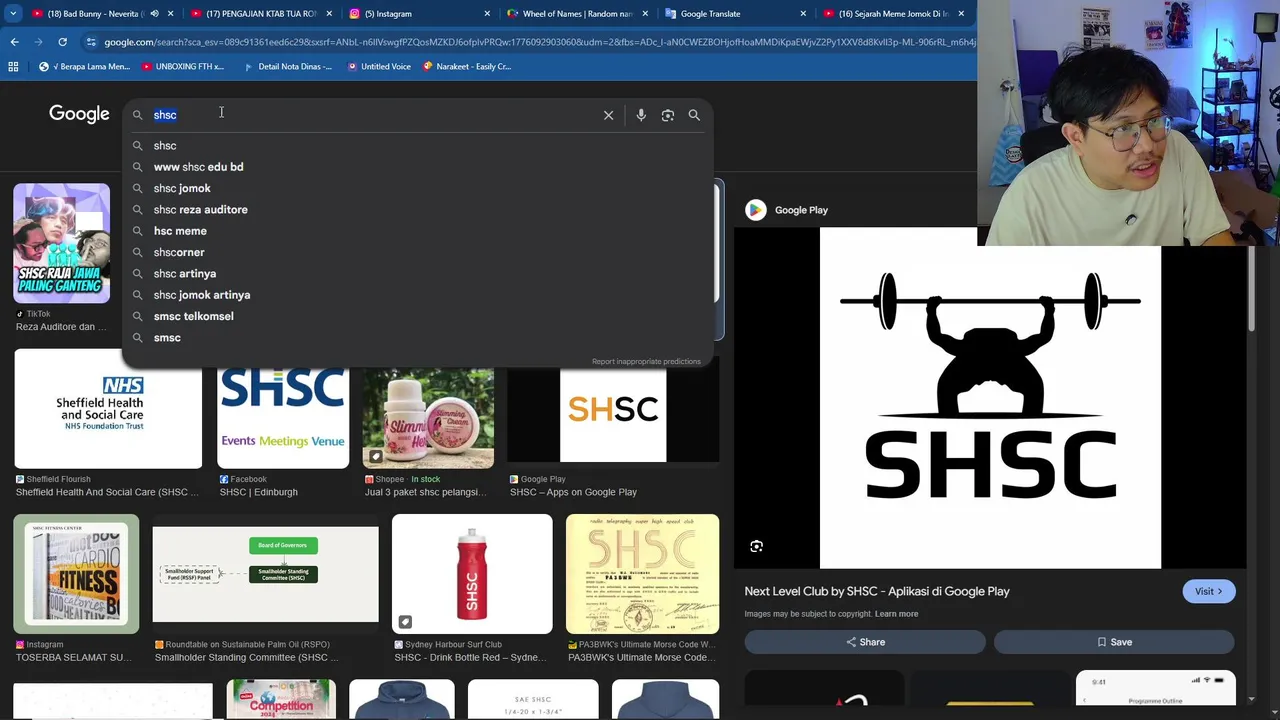Click the Google logo
Viewport: 1280px width, 720px height.
(79, 114)
